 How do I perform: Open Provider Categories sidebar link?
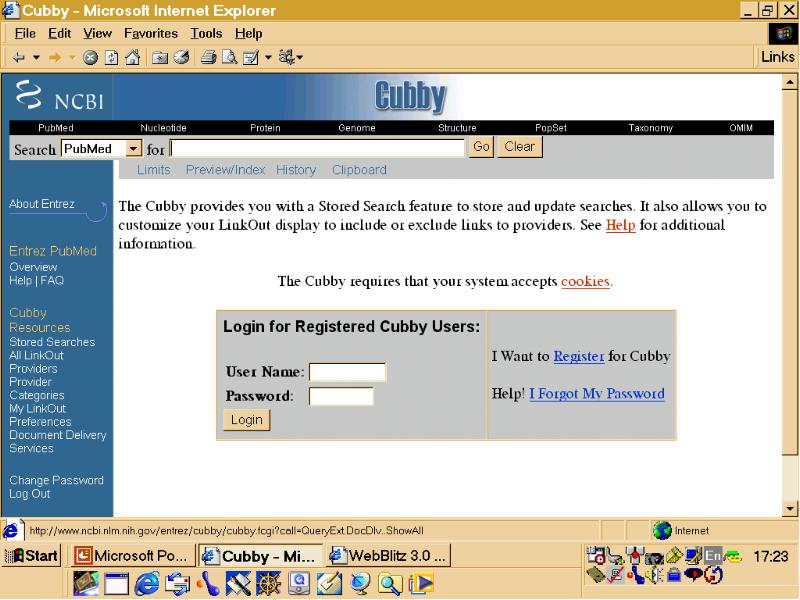pos(37,388)
